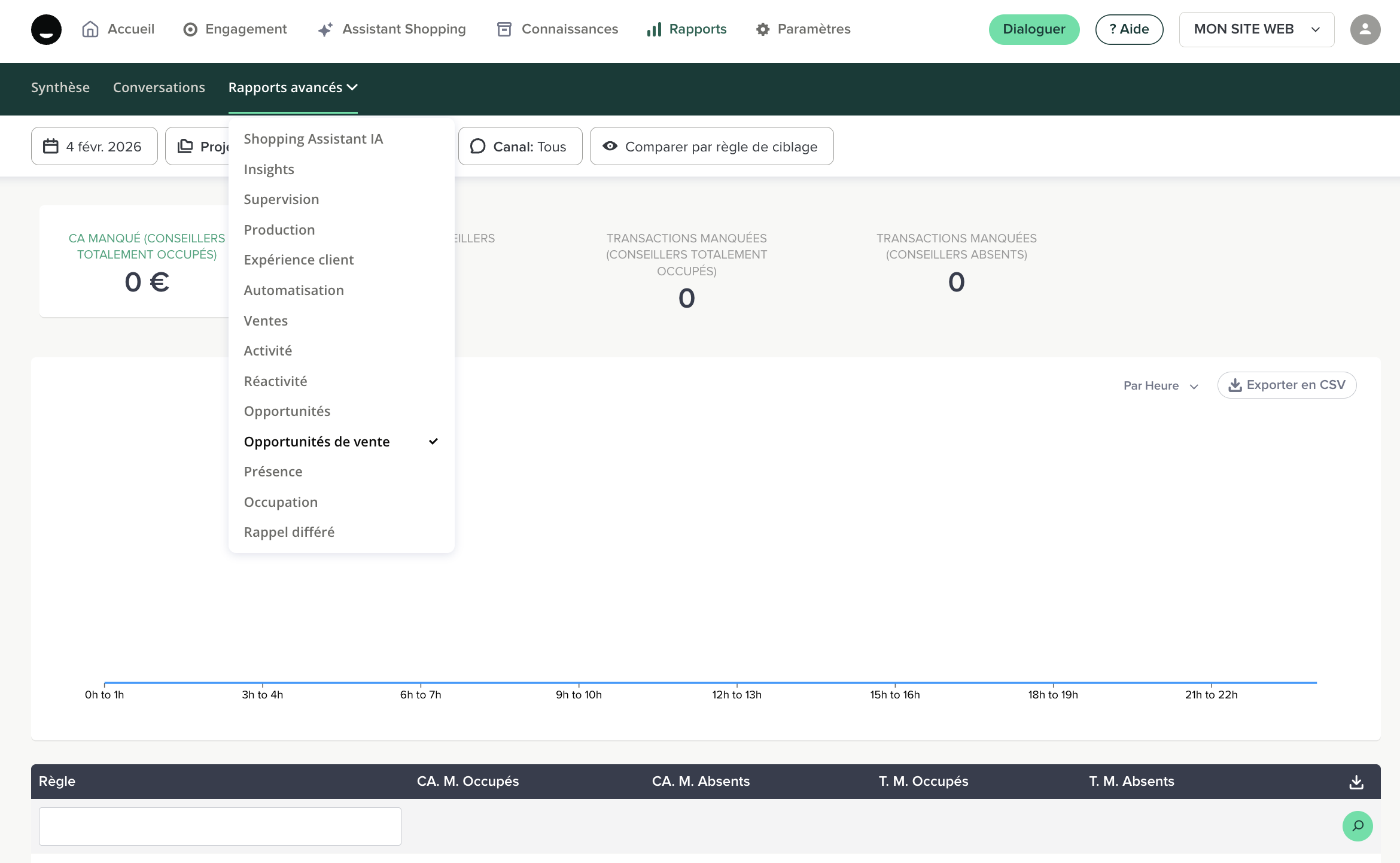Download table data with header icon
Image resolution: width=1400 pixels, height=863 pixels.
1356,782
